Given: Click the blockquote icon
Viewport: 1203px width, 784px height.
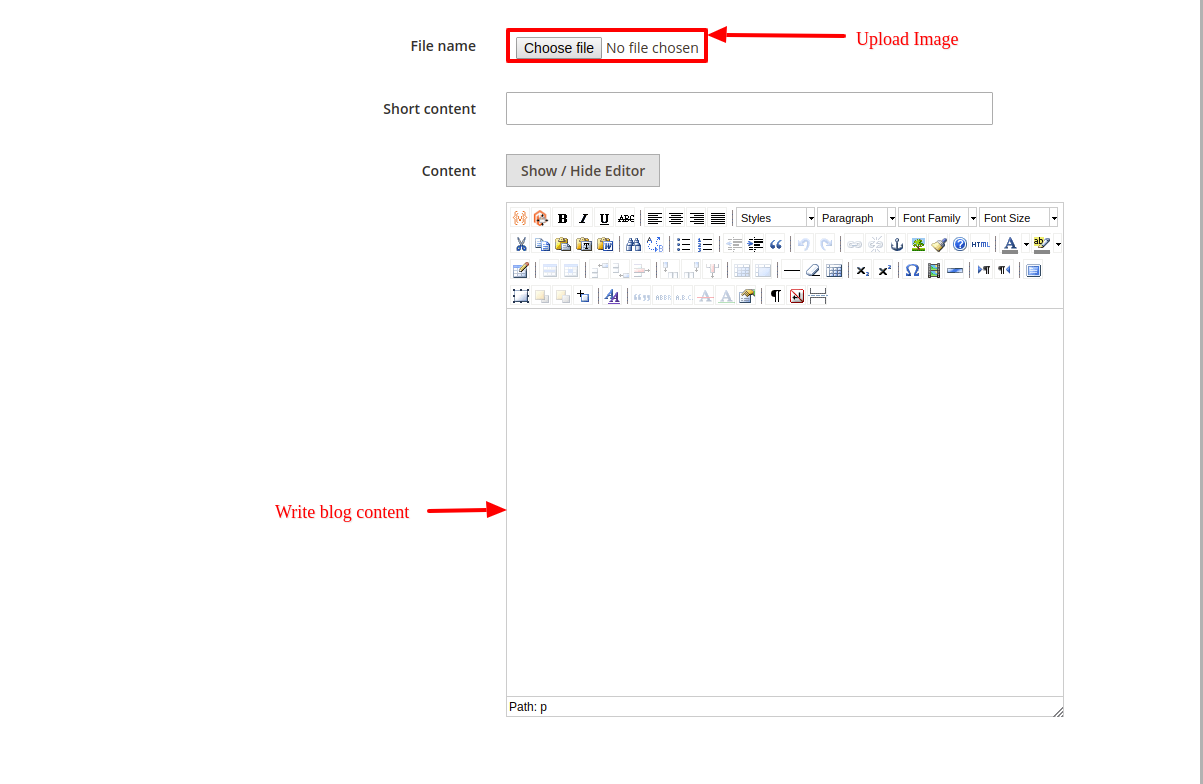Looking at the screenshot, I should click(776, 244).
